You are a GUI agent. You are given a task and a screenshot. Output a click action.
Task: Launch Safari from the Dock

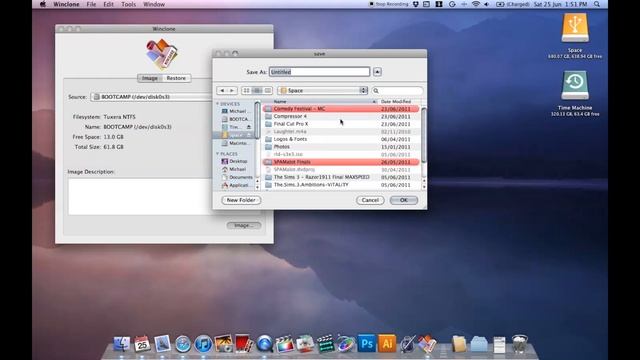(x=183, y=344)
